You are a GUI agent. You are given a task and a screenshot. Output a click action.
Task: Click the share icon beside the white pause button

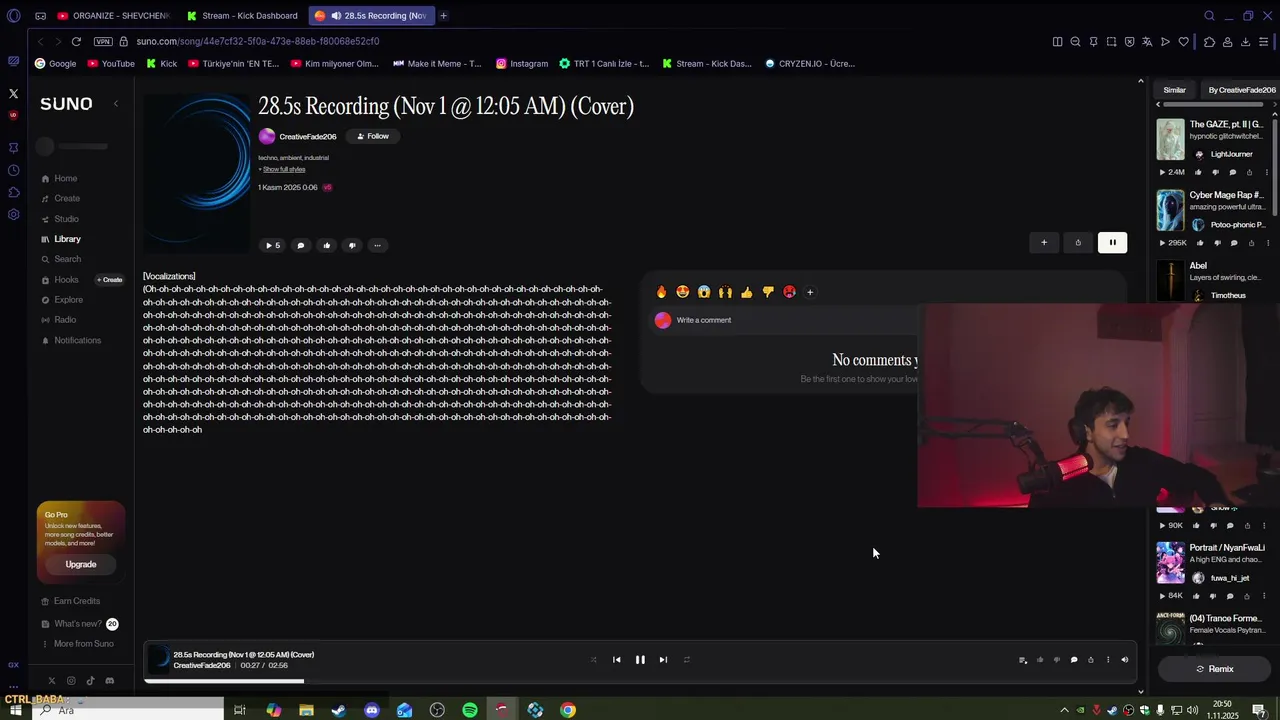click(1078, 242)
